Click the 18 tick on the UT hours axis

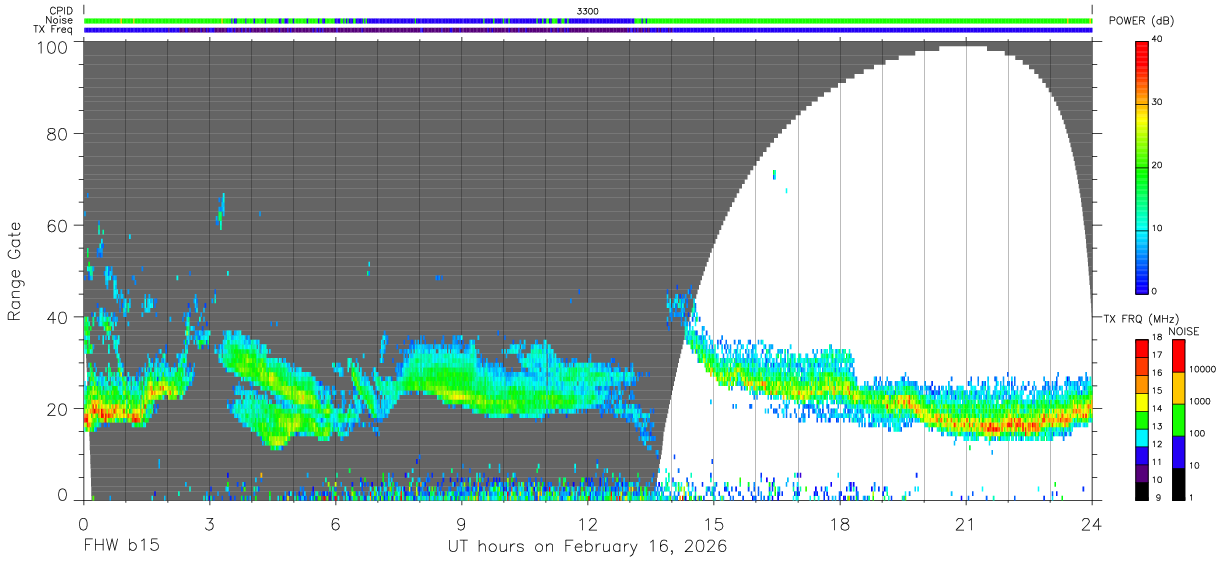click(840, 525)
